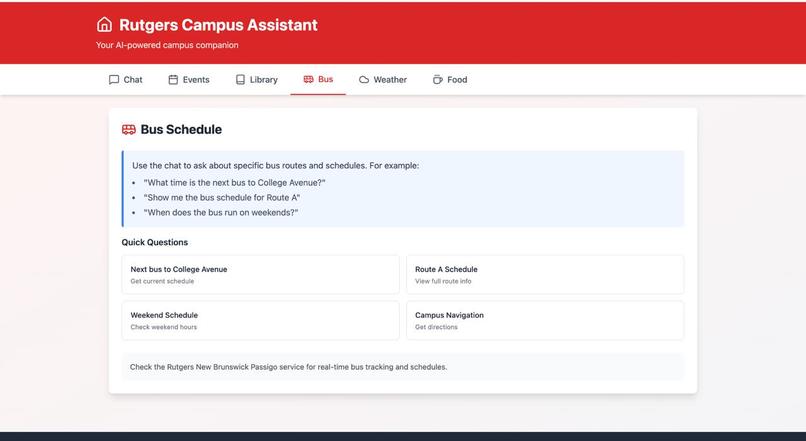Click the bus icon in the Bus tab

[x=308, y=79]
